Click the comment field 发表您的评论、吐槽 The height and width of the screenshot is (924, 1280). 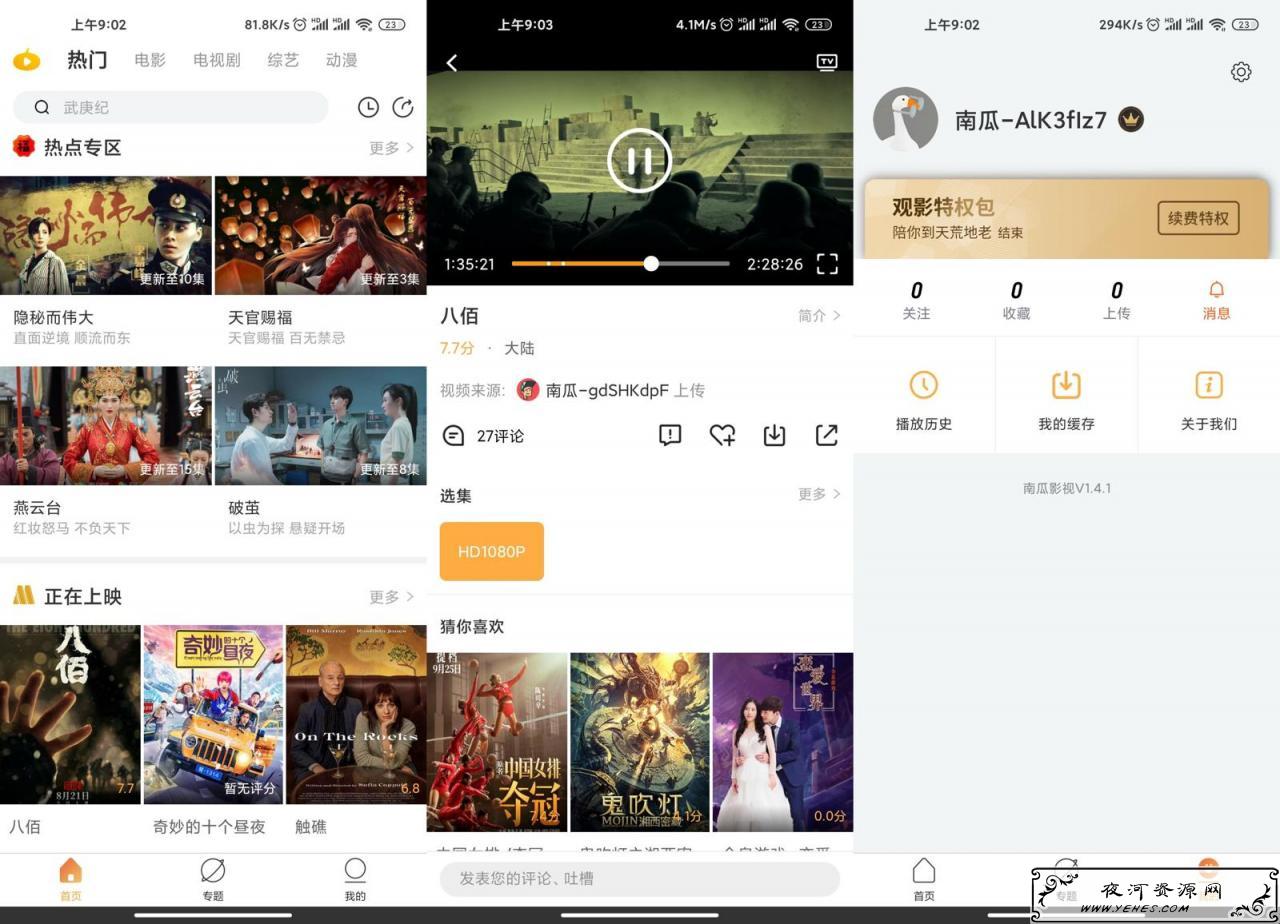[x=640, y=878]
